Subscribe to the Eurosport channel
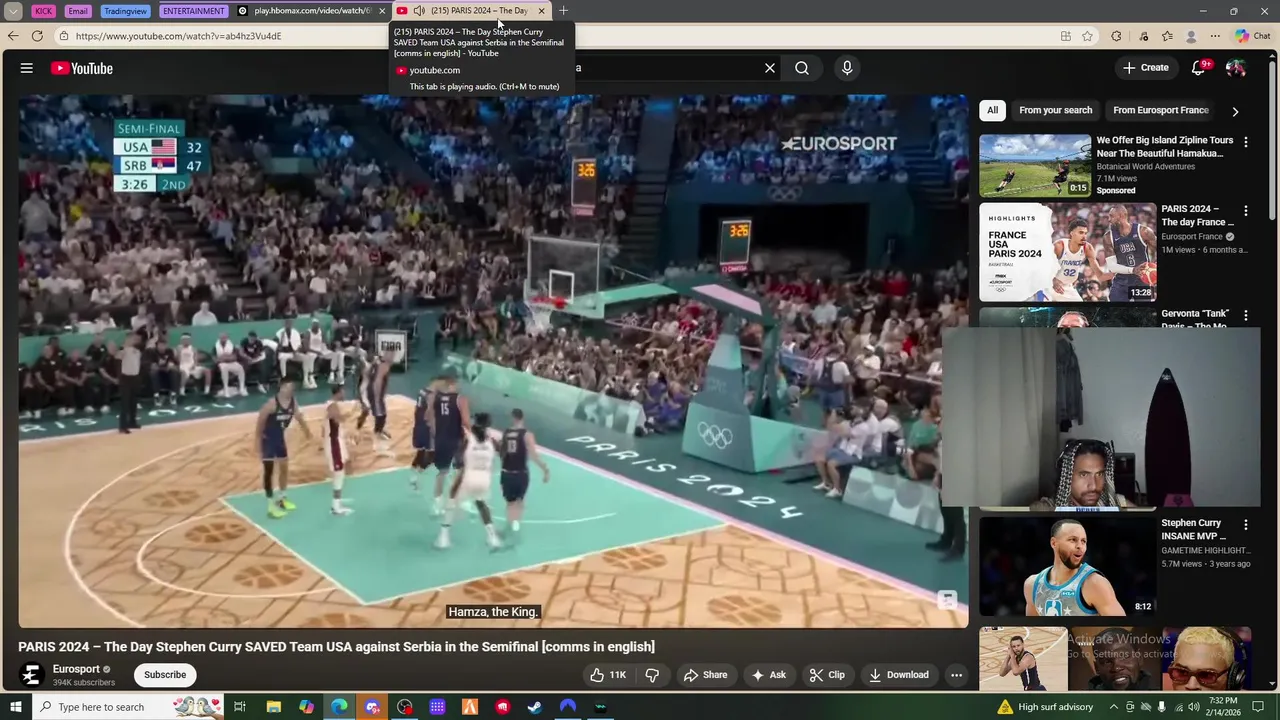 pos(165,675)
